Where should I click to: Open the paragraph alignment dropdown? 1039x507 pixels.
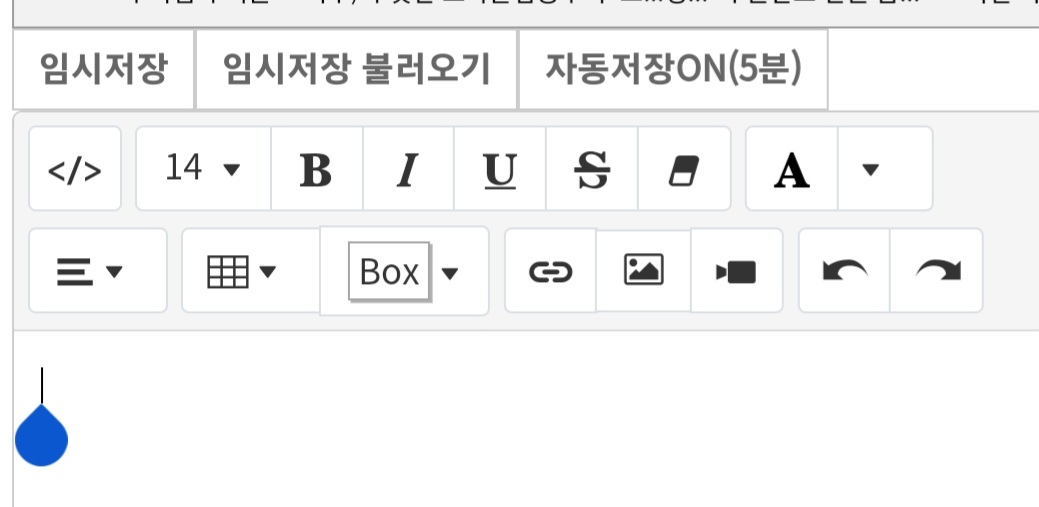pyautogui.click(x=97, y=270)
